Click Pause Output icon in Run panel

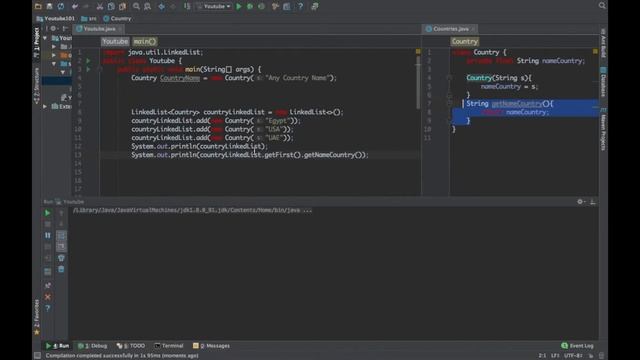pyautogui.click(x=47, y=236)
